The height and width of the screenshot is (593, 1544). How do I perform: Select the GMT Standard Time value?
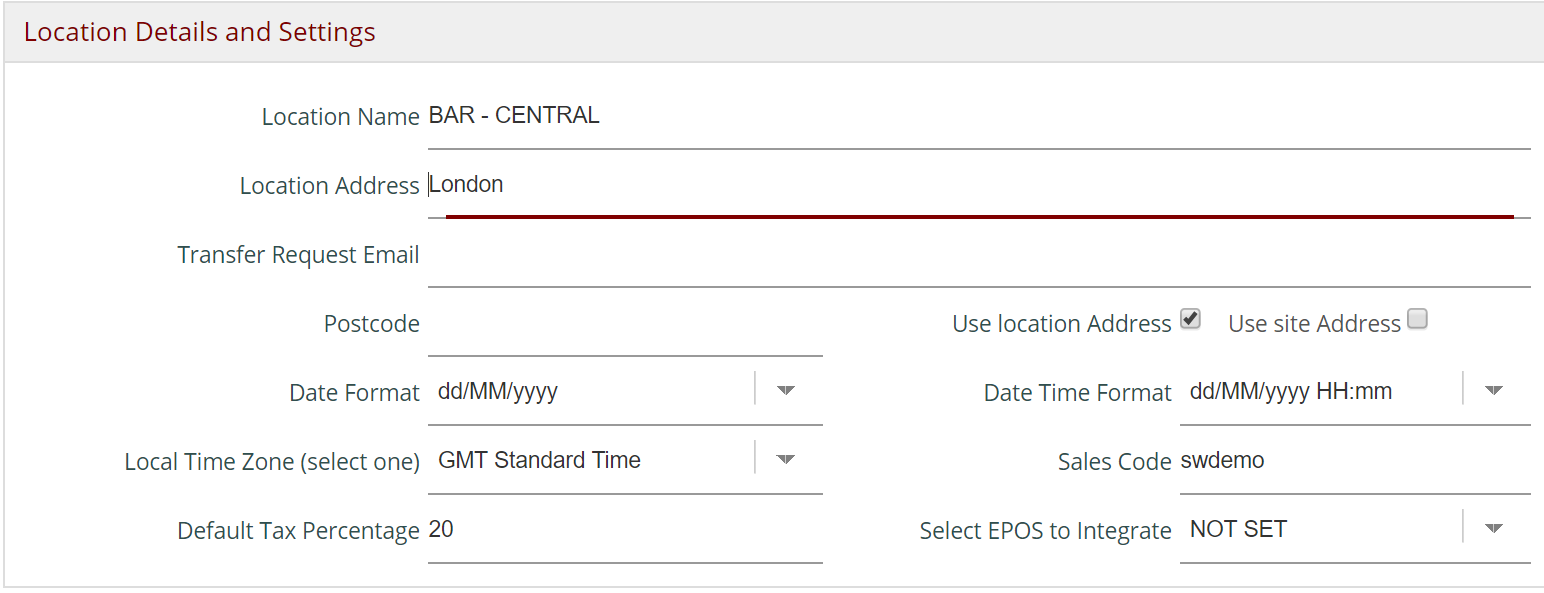pos(539,460)
